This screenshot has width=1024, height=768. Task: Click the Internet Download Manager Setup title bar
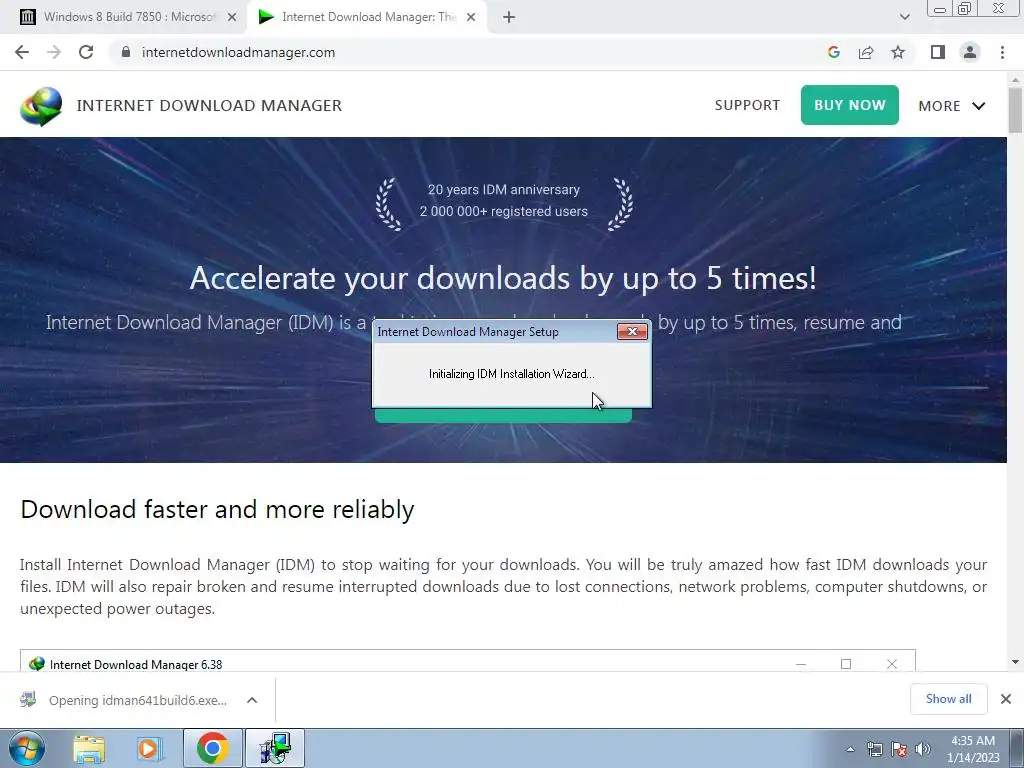496,332
